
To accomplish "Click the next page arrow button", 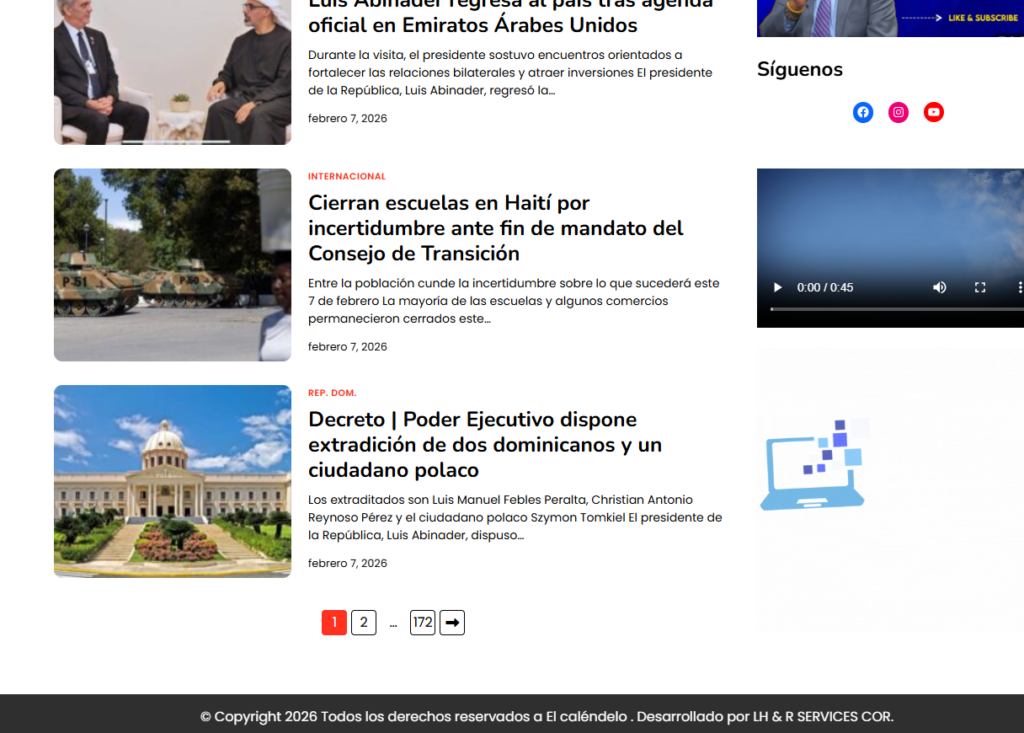I will (x=452, y=623).
